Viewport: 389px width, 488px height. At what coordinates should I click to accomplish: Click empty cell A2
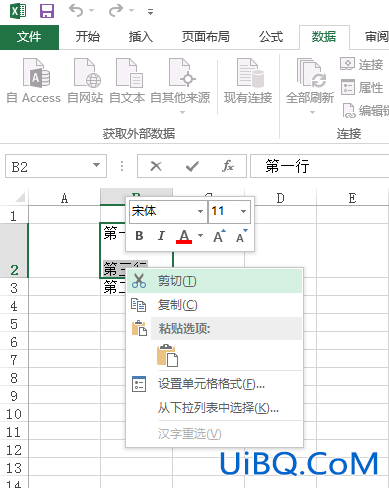tap(64, 251)
